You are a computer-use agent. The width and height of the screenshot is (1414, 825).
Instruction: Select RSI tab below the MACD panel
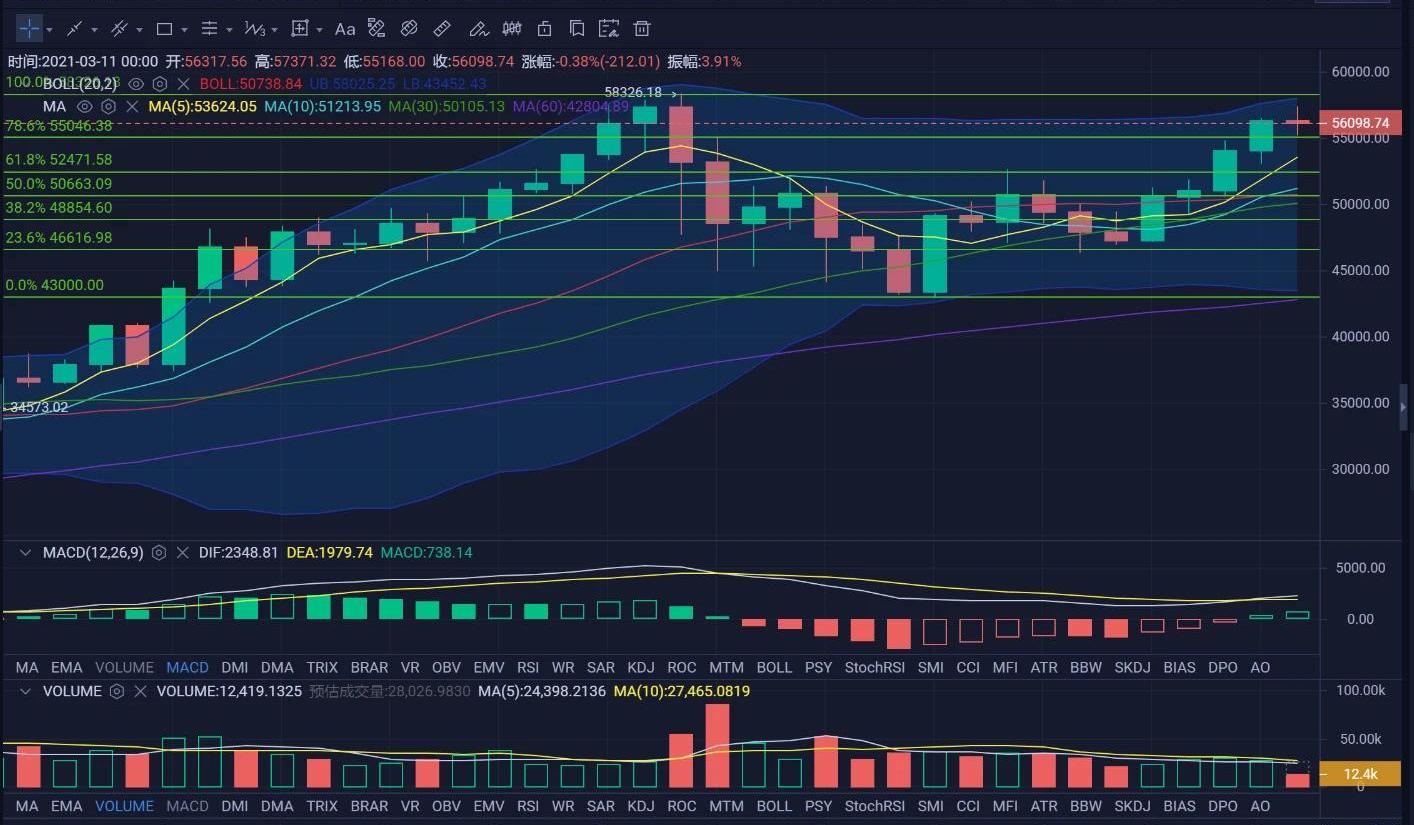527,667
